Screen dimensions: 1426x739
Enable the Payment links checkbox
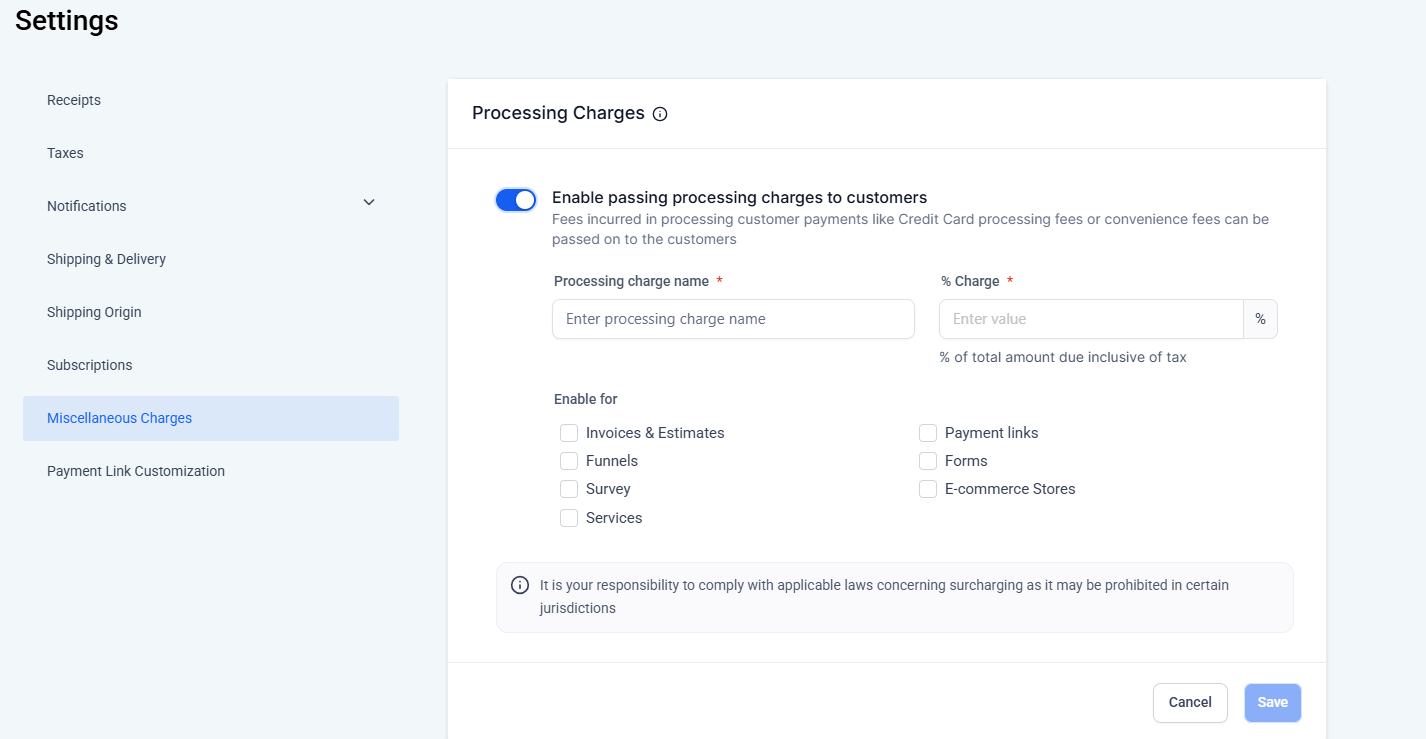(x=928, y=433)
